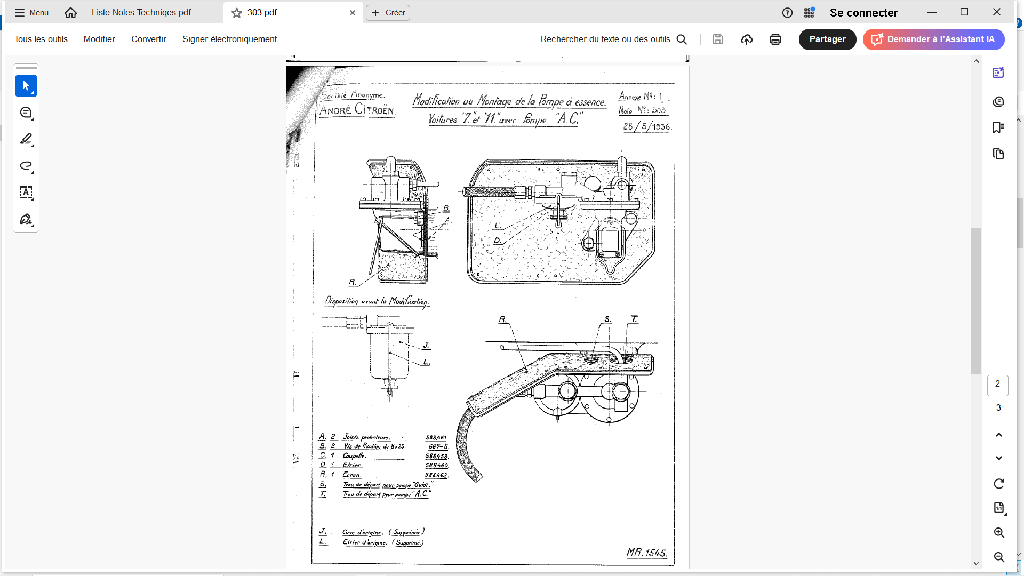
Task: Click Se connecter
Action: [x=863, y=12]
